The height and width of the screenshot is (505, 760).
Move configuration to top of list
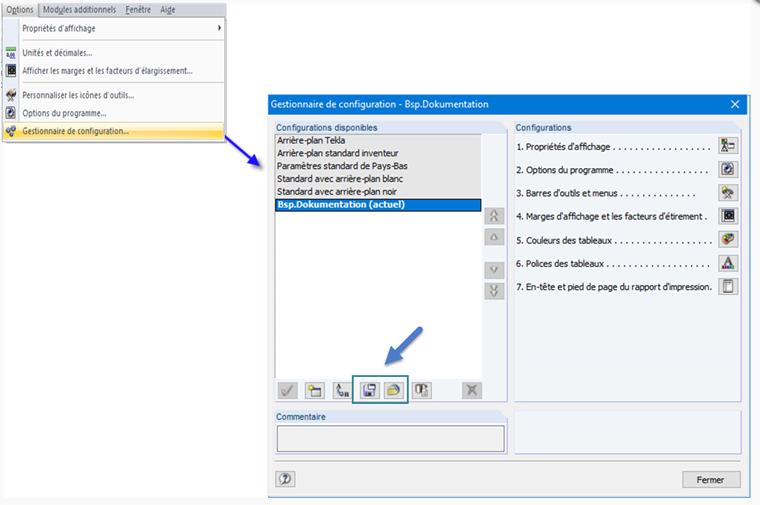pos(494,216)
